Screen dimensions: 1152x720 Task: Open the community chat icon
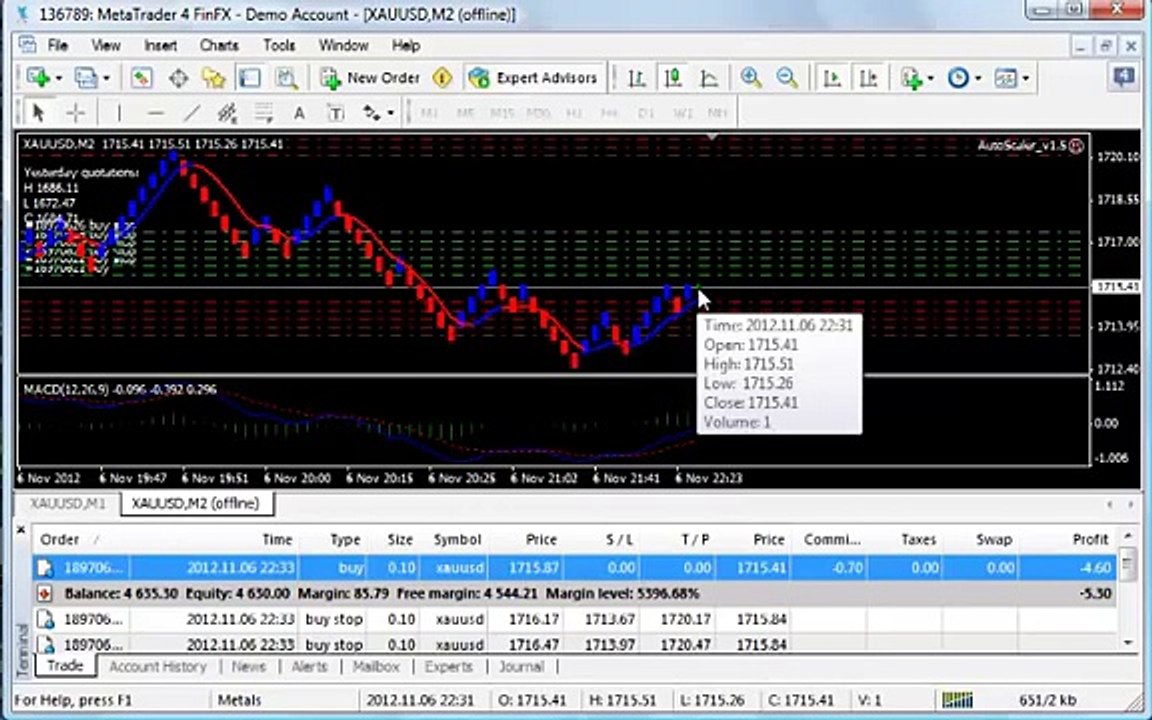1123,76
